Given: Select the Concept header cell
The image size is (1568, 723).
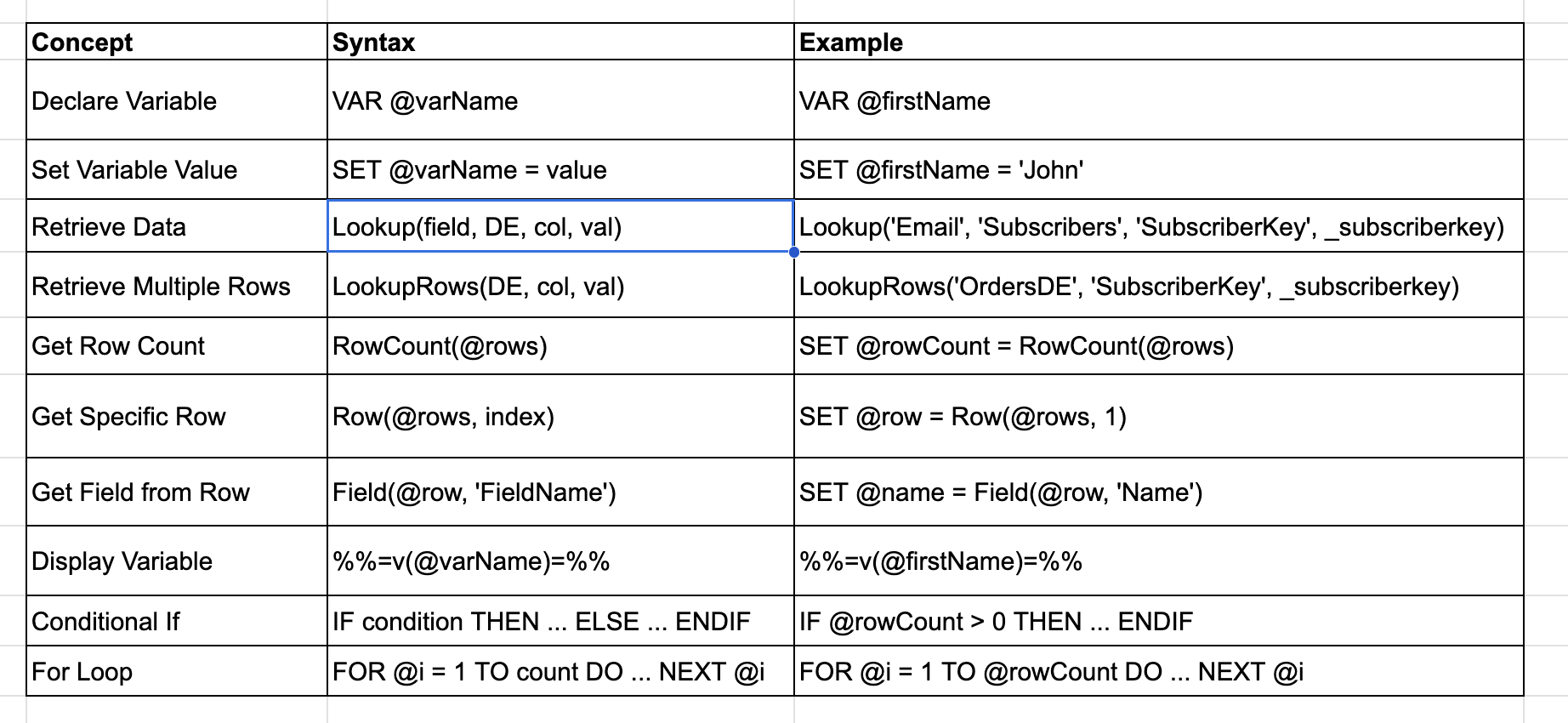Looking at the screenshot, I should point(177,42).
